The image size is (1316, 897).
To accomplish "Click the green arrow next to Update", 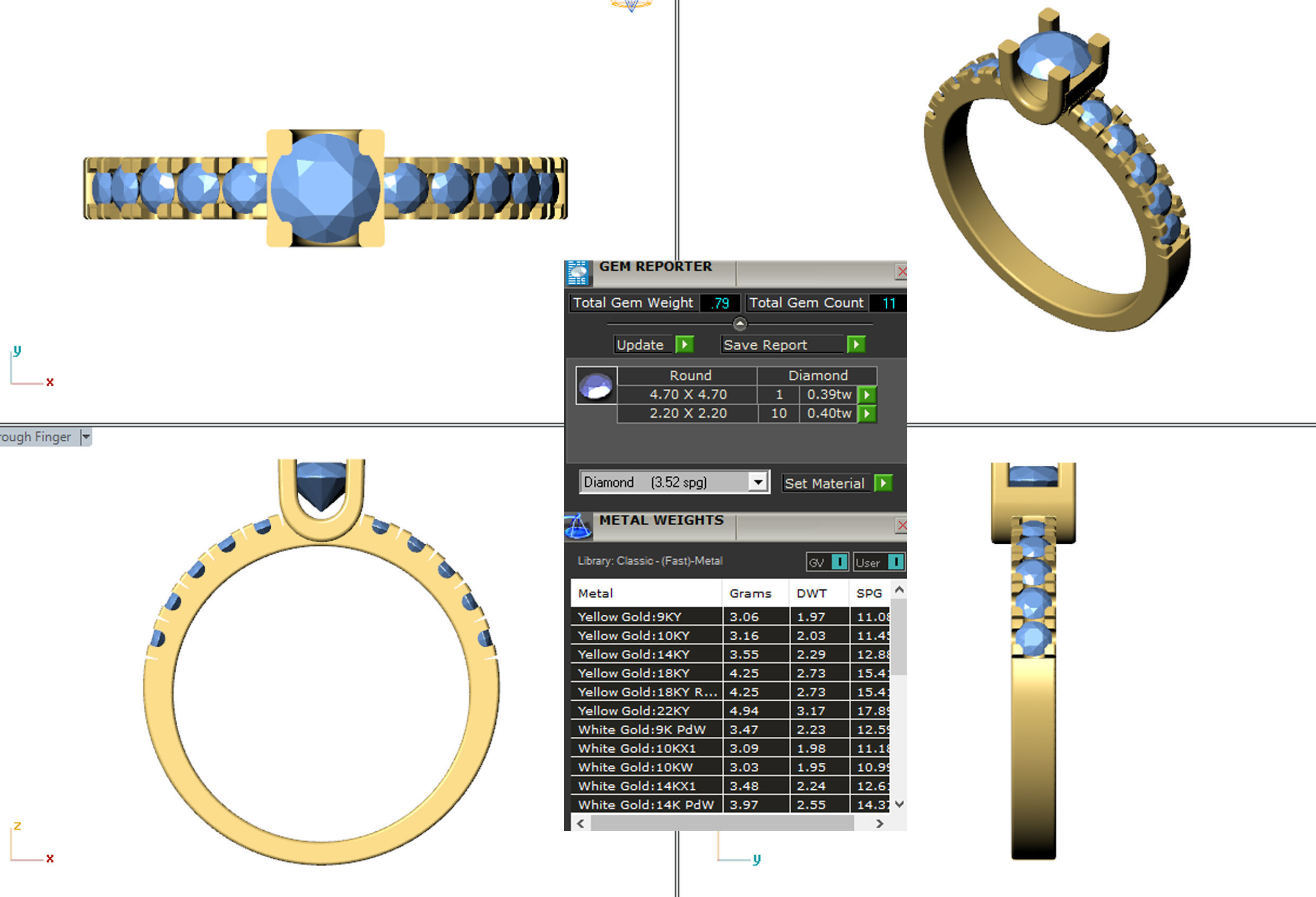I will (685, 344).
